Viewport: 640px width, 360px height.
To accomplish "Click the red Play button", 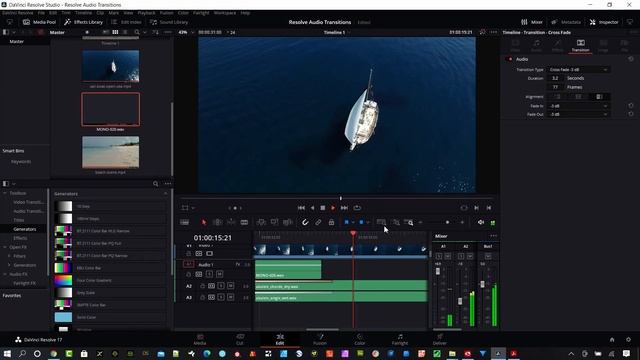I will tap(333, 208).
